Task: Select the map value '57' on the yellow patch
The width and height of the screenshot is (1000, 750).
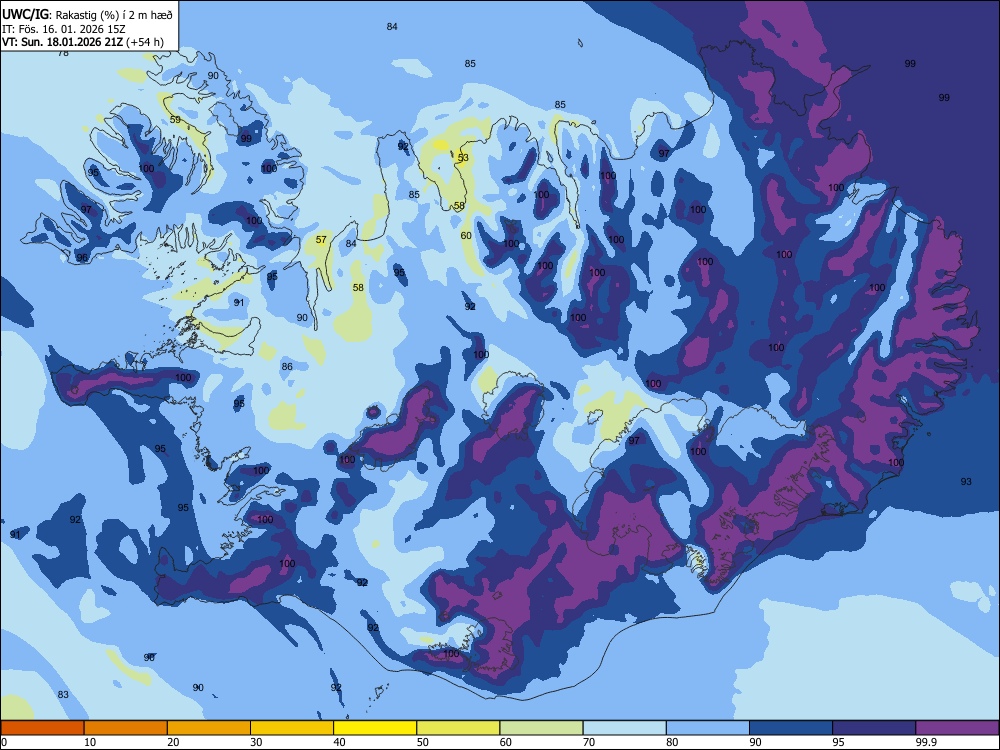Action: (x=321, y=240)
